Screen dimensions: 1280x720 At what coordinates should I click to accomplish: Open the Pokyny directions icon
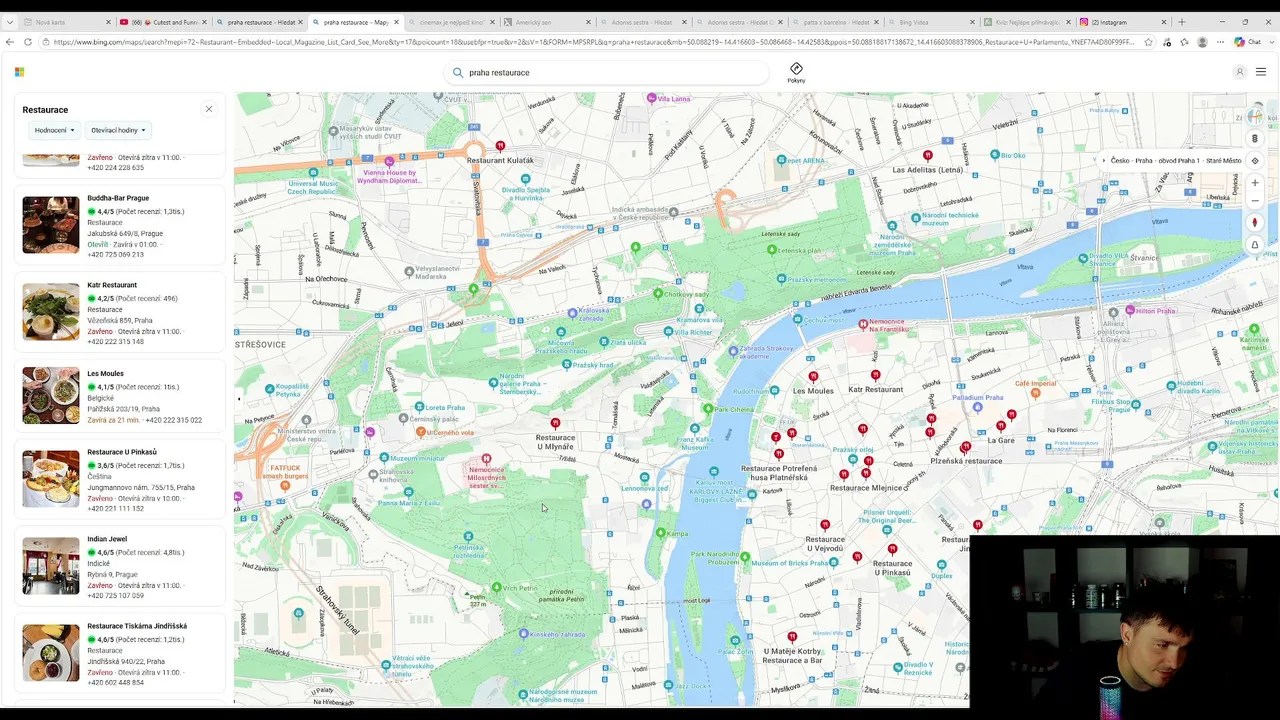(796, 72)
